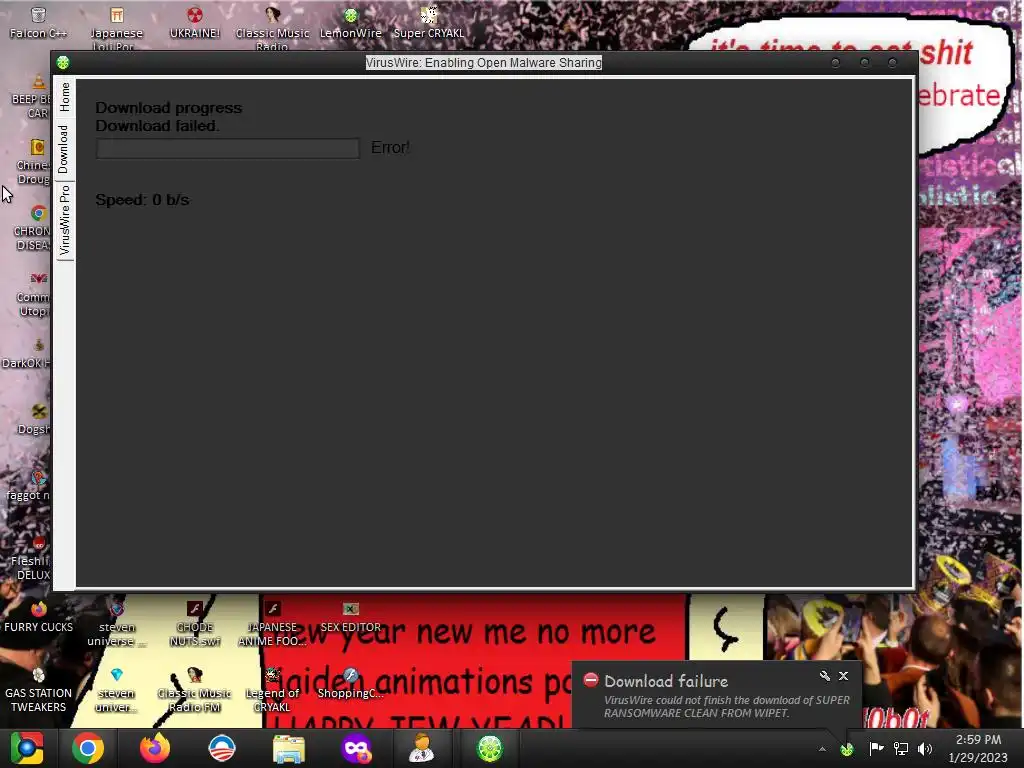1024x768 pixels.
Task: Click the Start button on taskbar
Action: [27, 748]
